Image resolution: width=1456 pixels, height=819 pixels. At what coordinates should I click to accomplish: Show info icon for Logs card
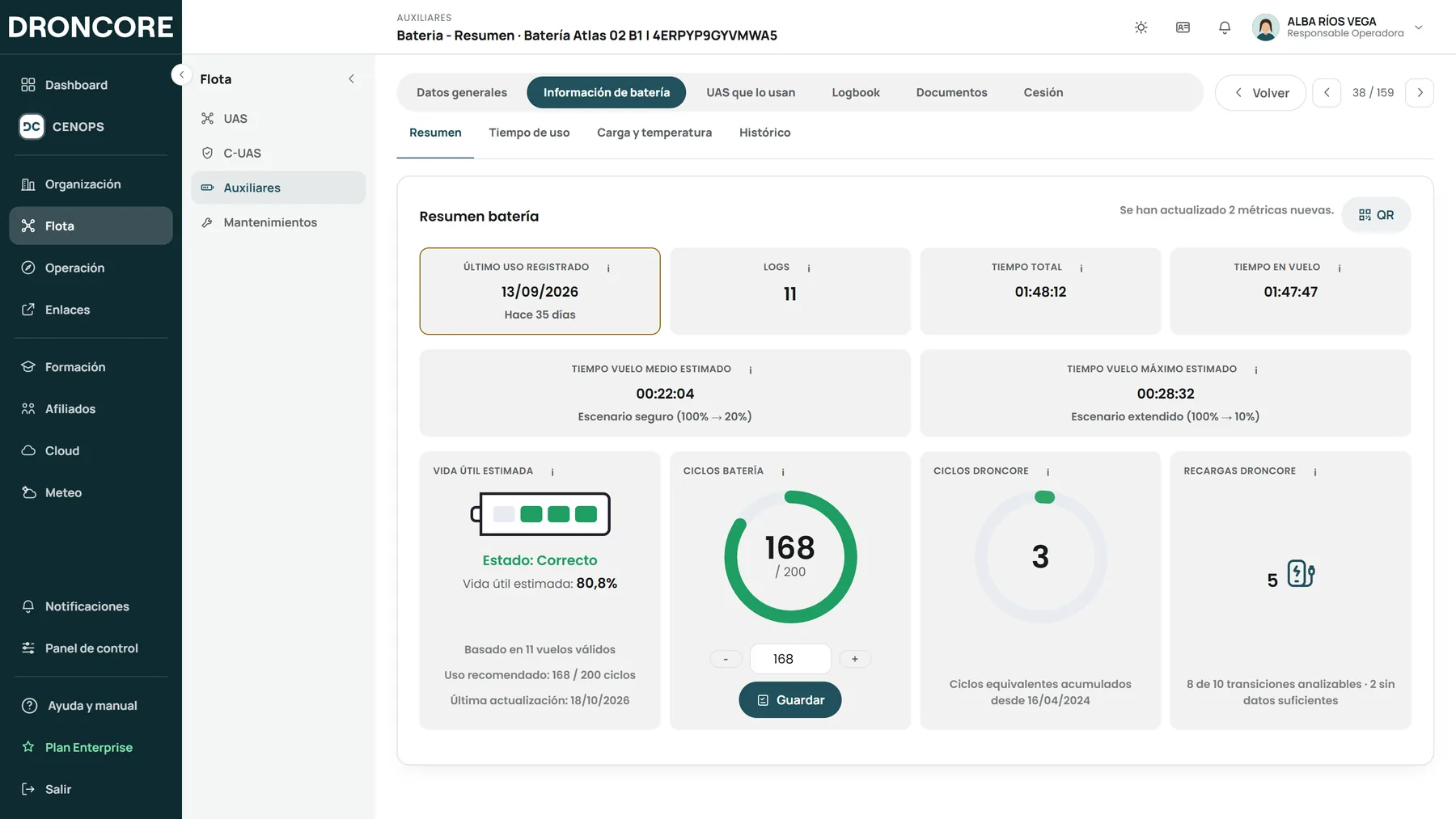coord(809,268)
